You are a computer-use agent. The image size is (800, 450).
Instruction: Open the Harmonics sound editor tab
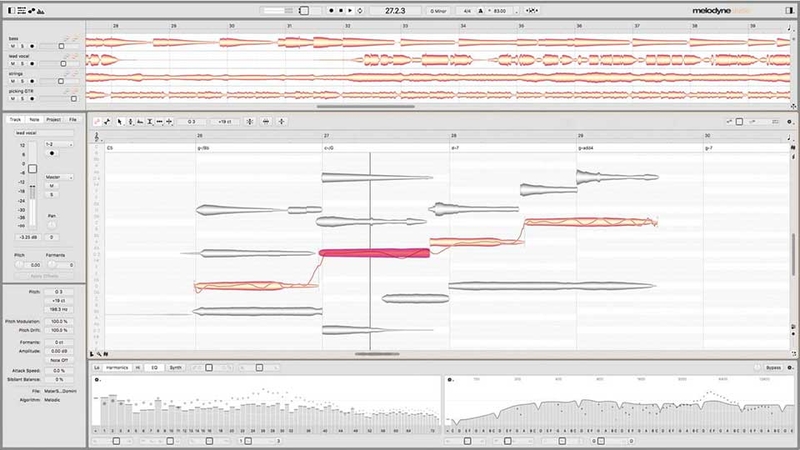pyautogui.click(x=117, y=367)
